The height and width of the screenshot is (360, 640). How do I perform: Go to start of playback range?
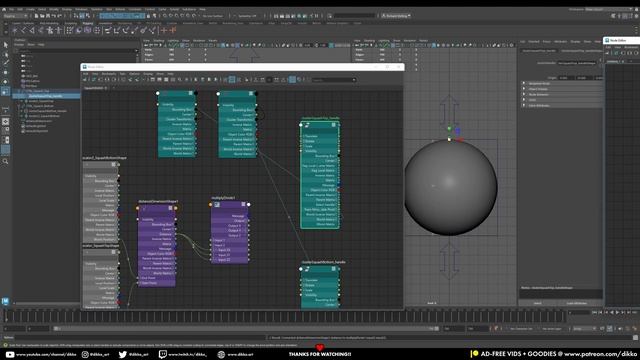click(594, 312)
